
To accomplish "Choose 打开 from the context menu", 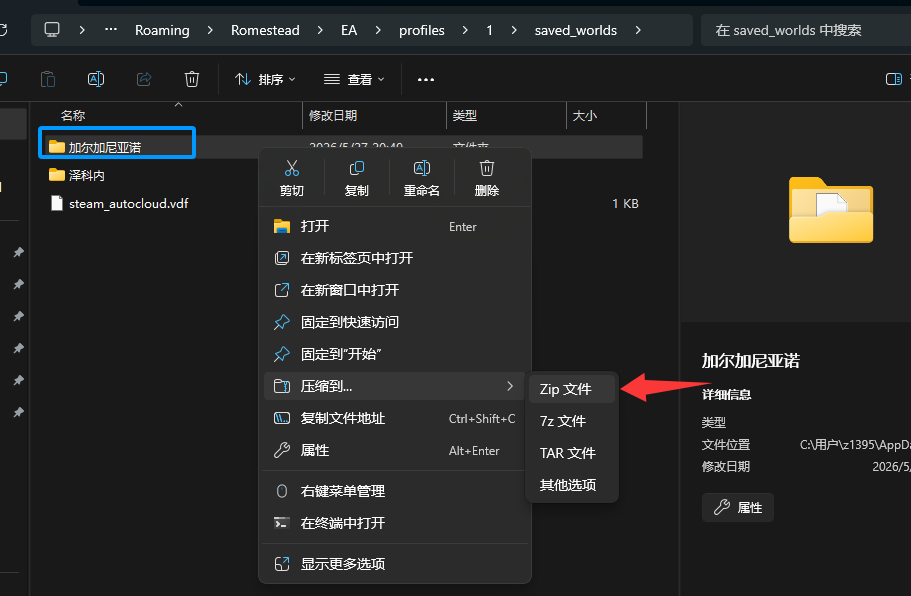I will tap(394, 226).
